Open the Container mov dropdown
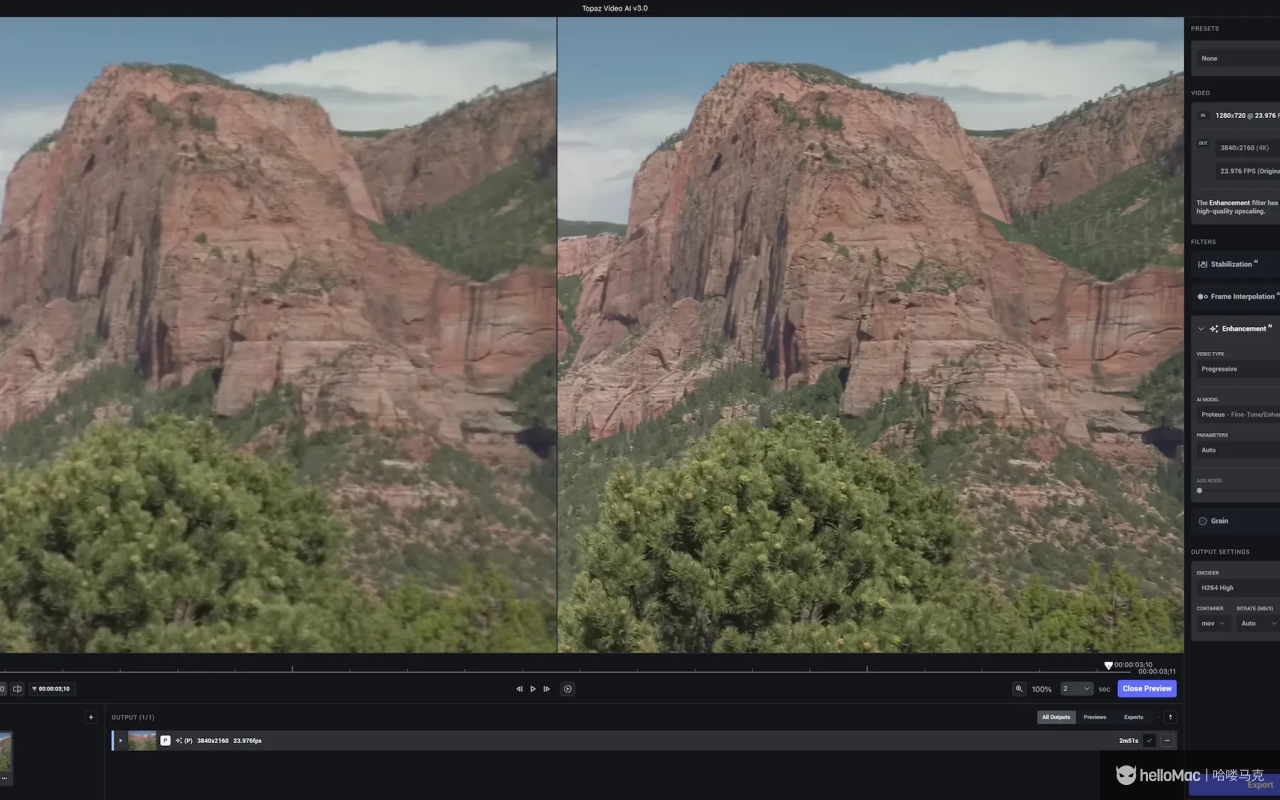This screenshot has width=1280, height=800. tap(1213, 623)
